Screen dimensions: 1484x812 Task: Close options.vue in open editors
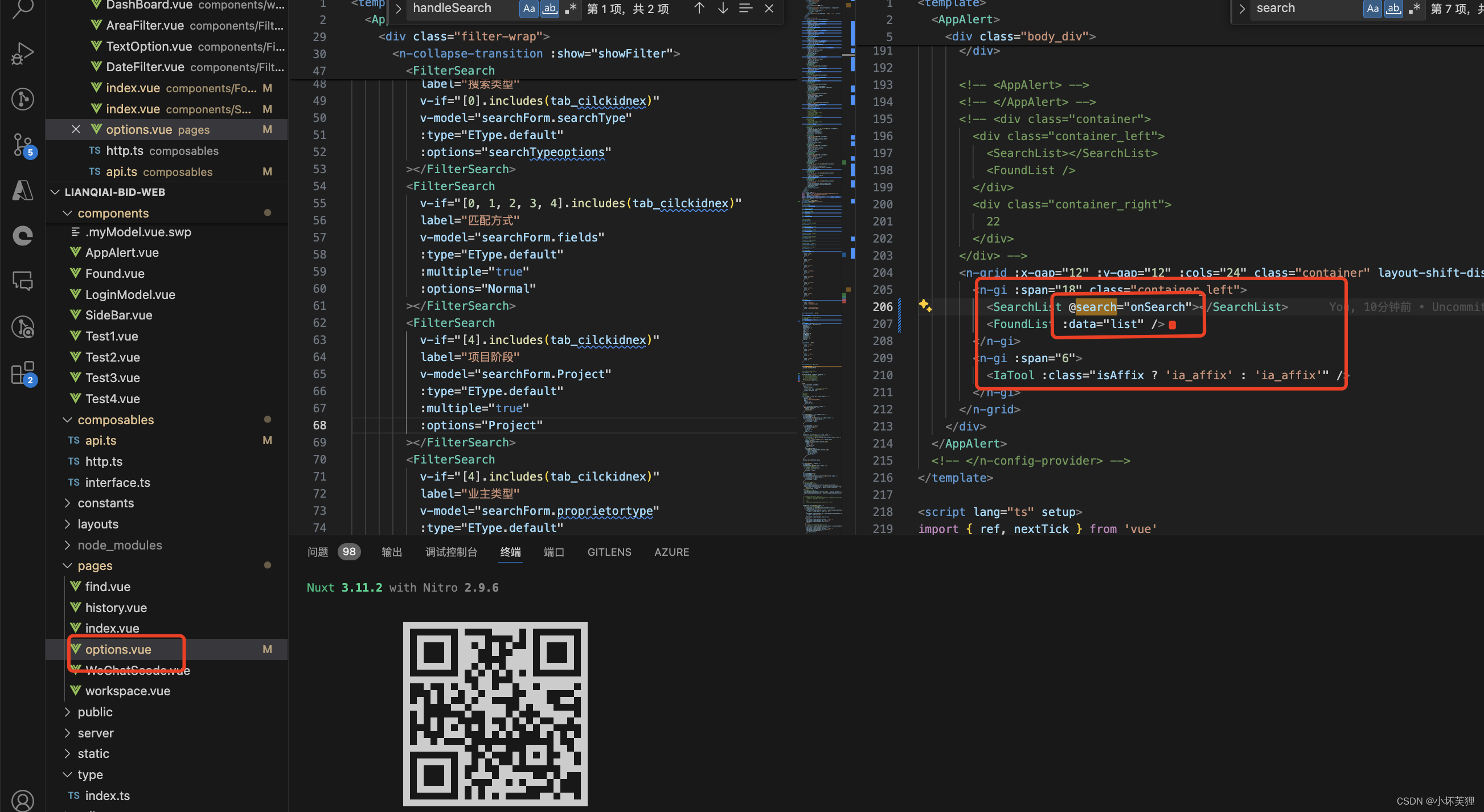76,129
